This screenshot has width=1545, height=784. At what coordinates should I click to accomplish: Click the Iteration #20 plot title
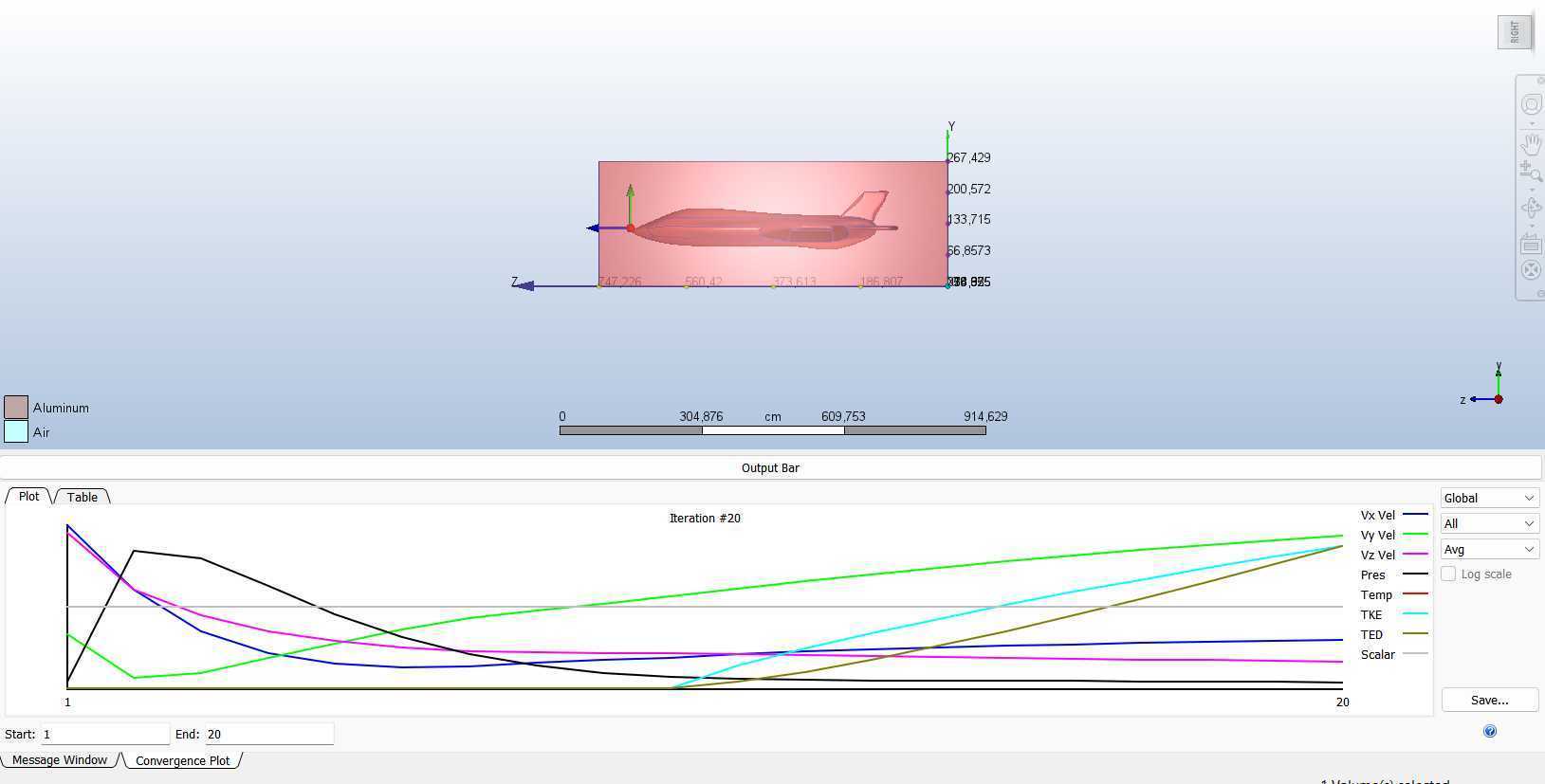click(x=705, y=518)
